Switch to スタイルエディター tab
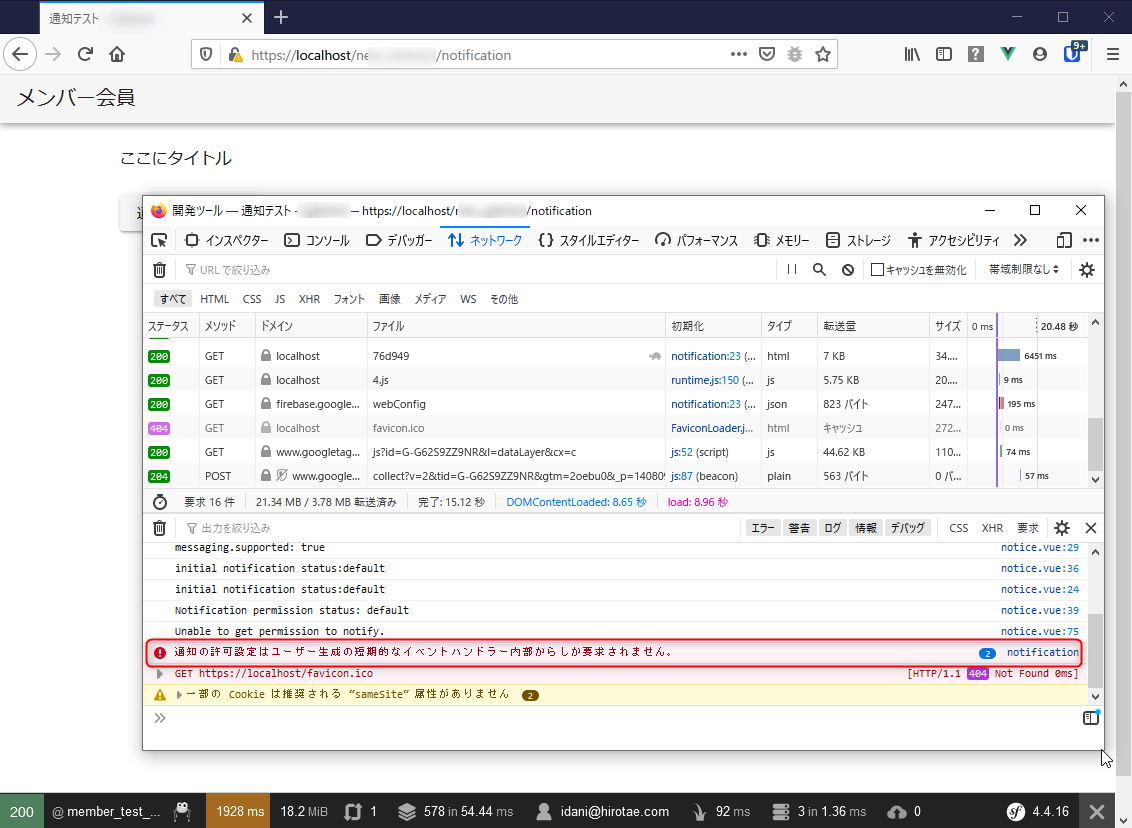 tap(588, 240)
